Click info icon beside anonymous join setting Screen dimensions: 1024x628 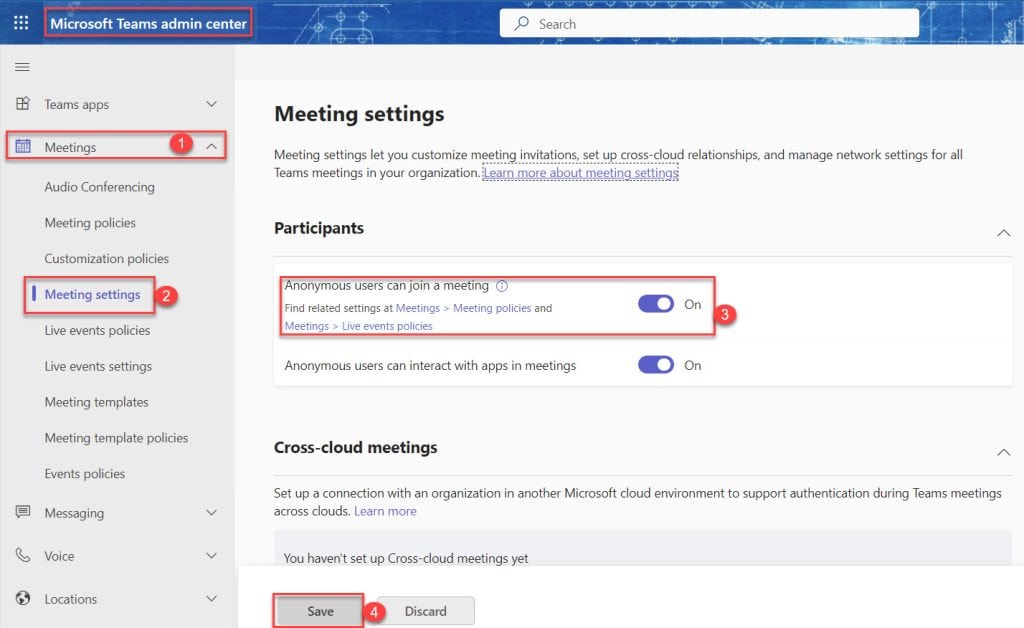[502, 286]
